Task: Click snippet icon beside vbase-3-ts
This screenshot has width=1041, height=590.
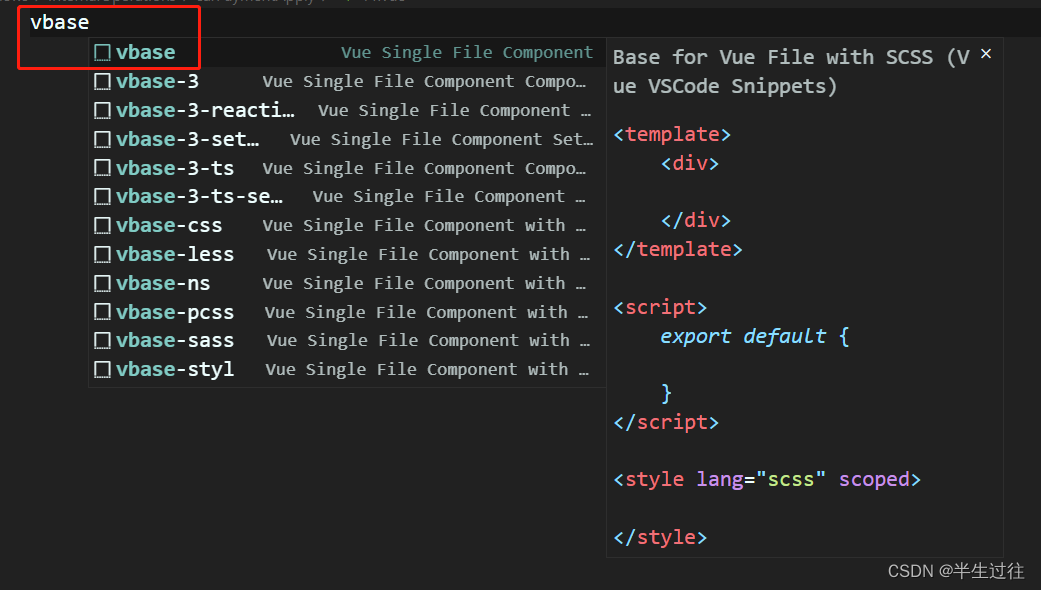Action: [x=102, y=169]
